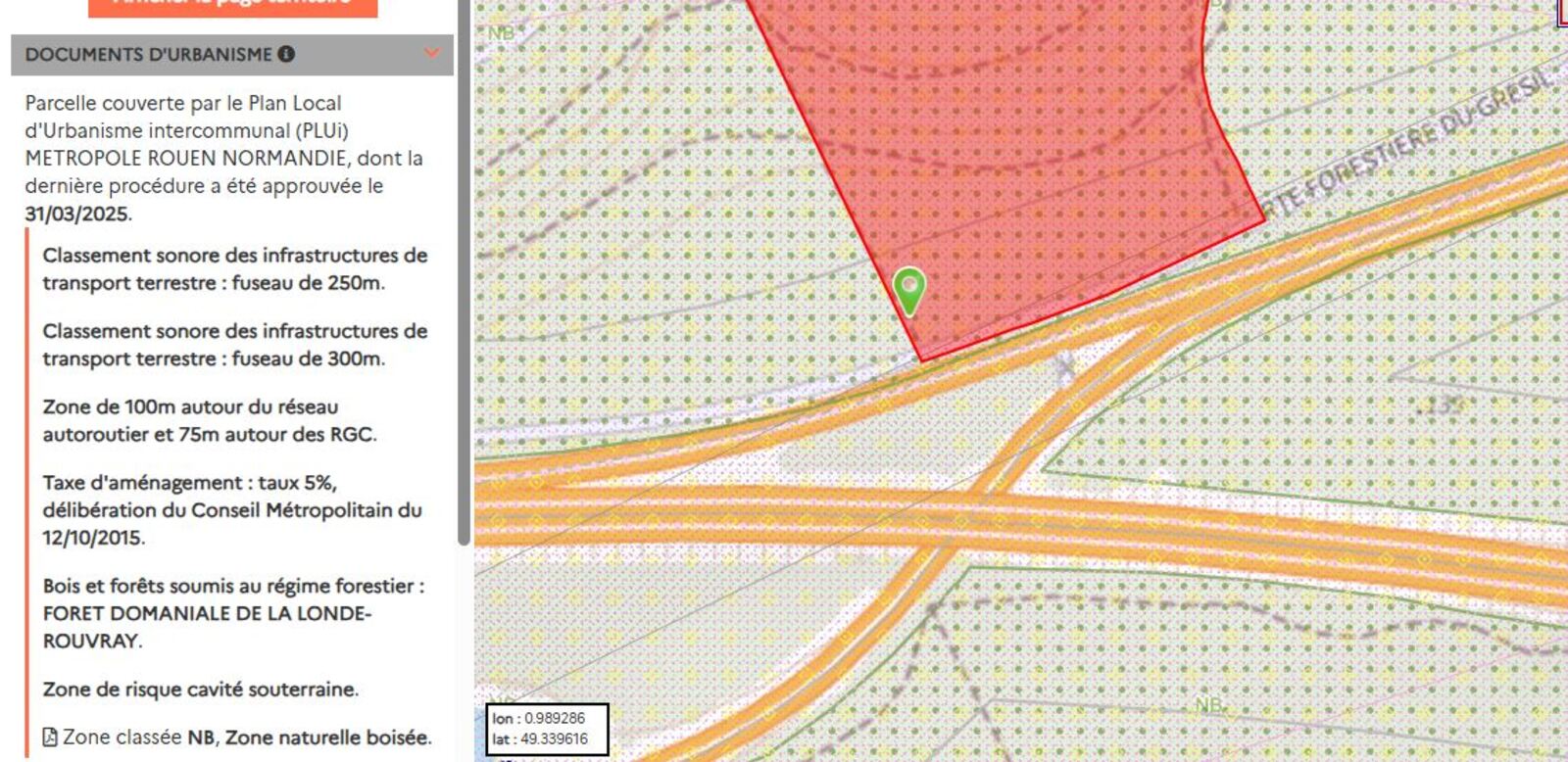Click the Zone de 100m autour du réseau entry

209,420
